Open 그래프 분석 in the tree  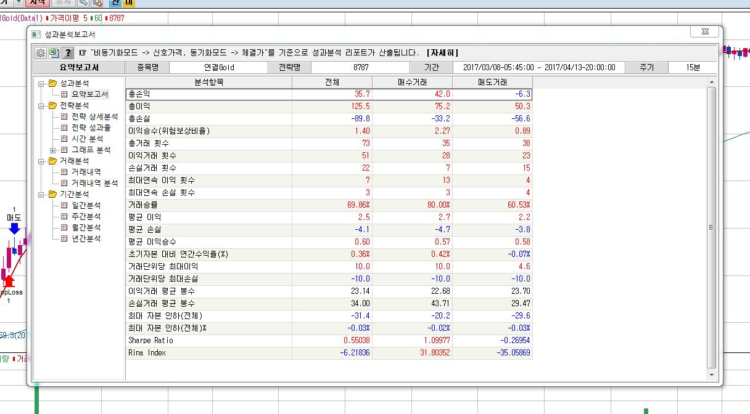tap(91, 150)
